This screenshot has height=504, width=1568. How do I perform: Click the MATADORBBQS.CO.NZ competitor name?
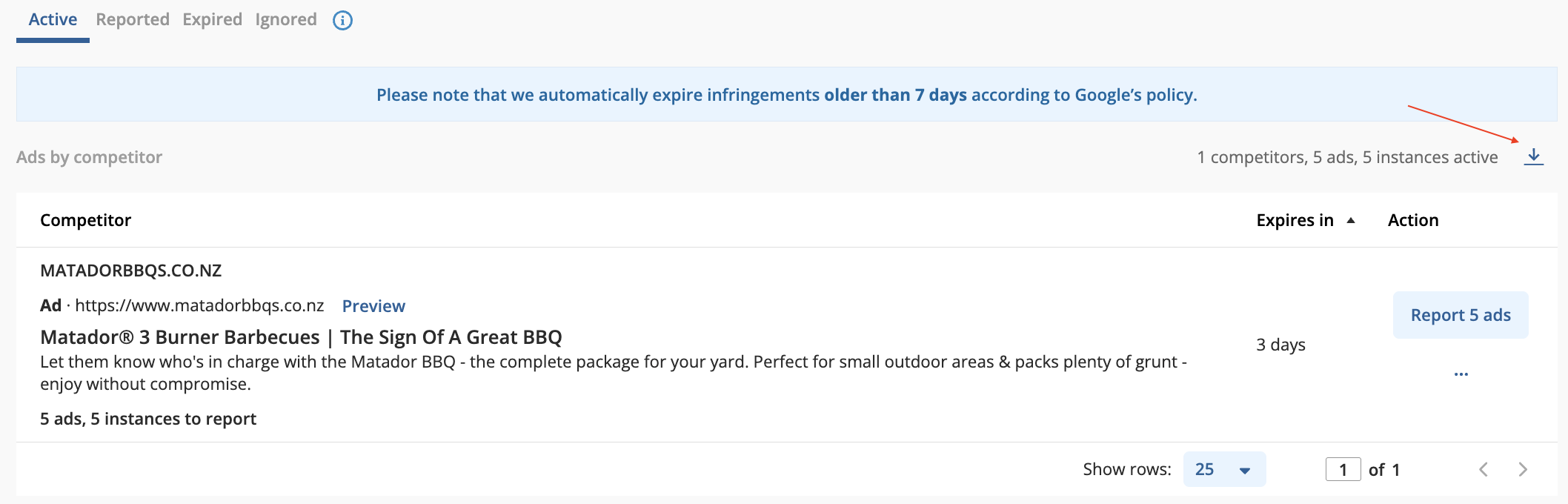click(x=131, y=271)
